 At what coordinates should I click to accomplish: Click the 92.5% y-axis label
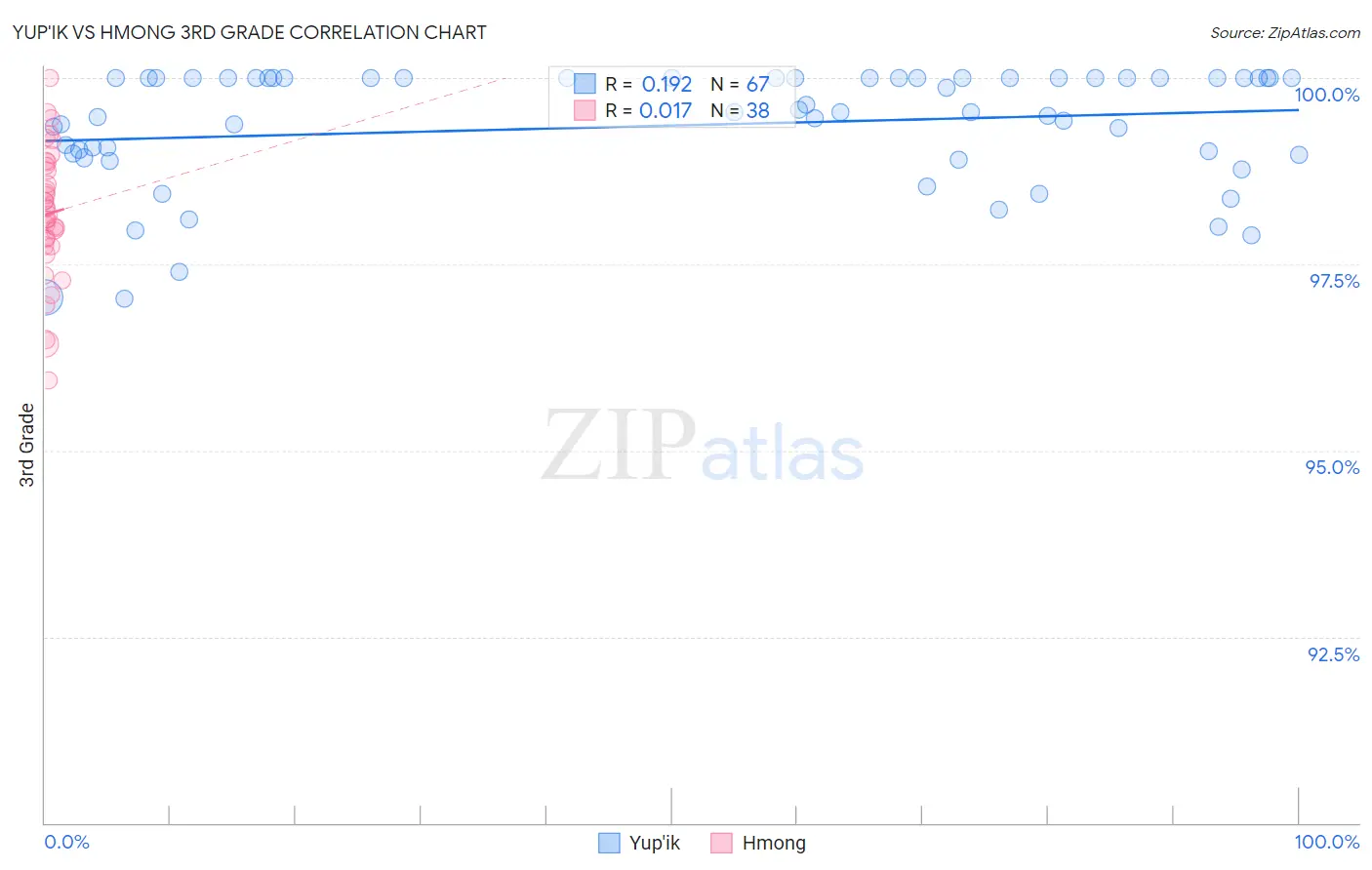(x=1333, y=654)
